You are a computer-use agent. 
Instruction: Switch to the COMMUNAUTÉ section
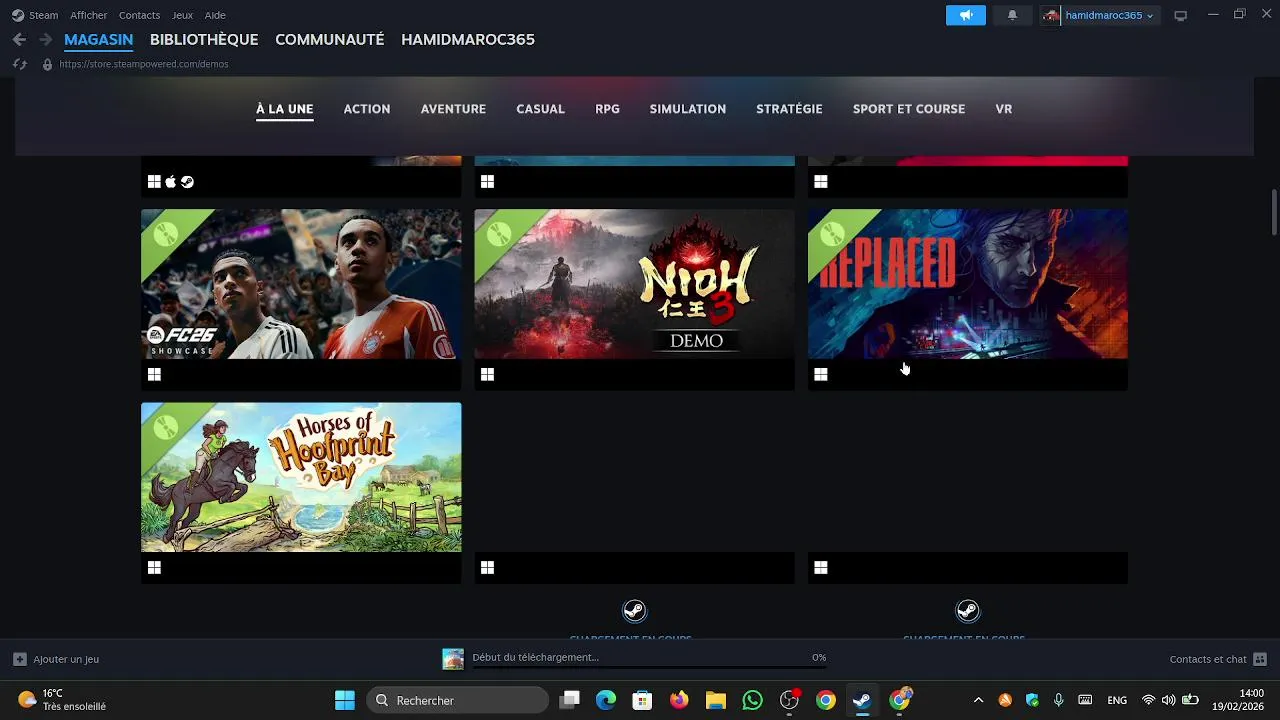click(330, 40)
